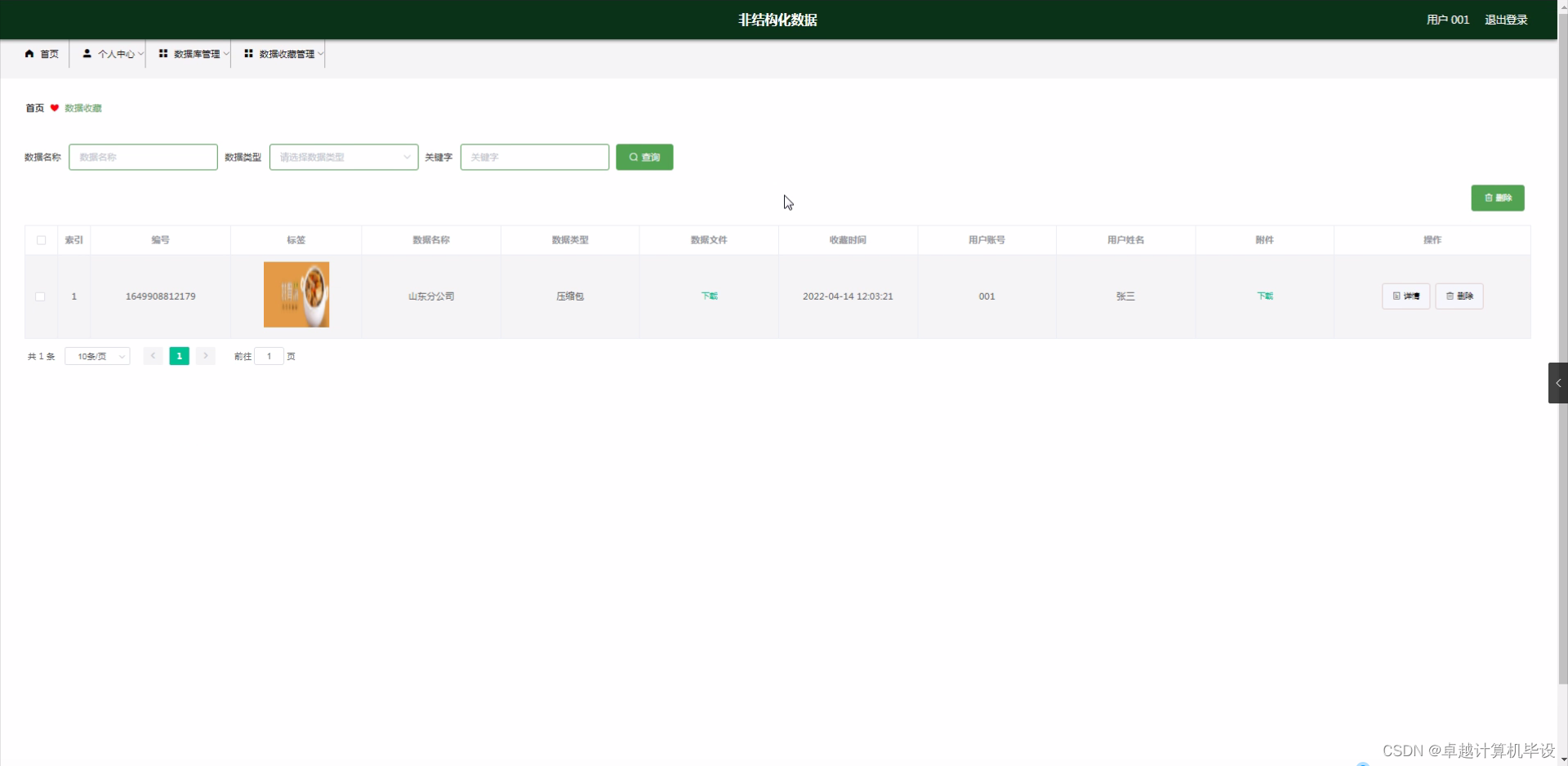
Task: Toggle the select-all checkbox in the table header
Action: click(40, 239)
